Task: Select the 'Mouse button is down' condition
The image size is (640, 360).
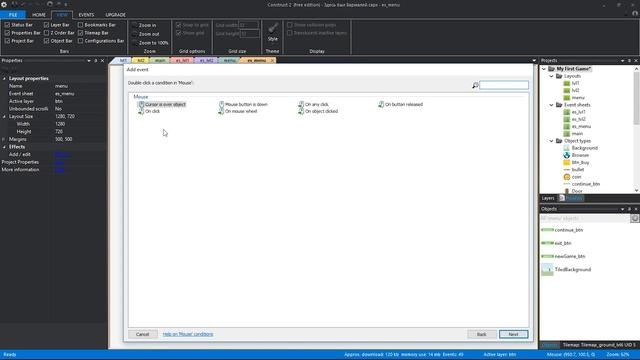Action: click(243, 104)
